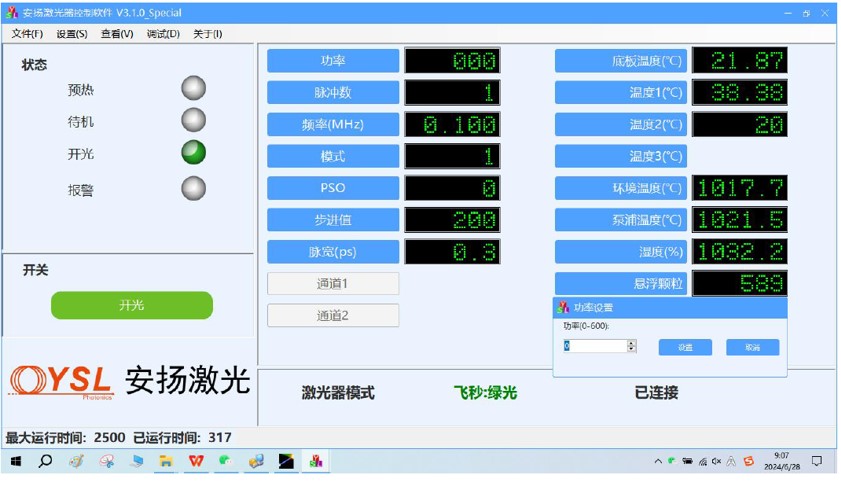This screenshot has width=841, height=481.
Task: Click the 脉宽(ps) parameter button
Action: click(333, 251)
